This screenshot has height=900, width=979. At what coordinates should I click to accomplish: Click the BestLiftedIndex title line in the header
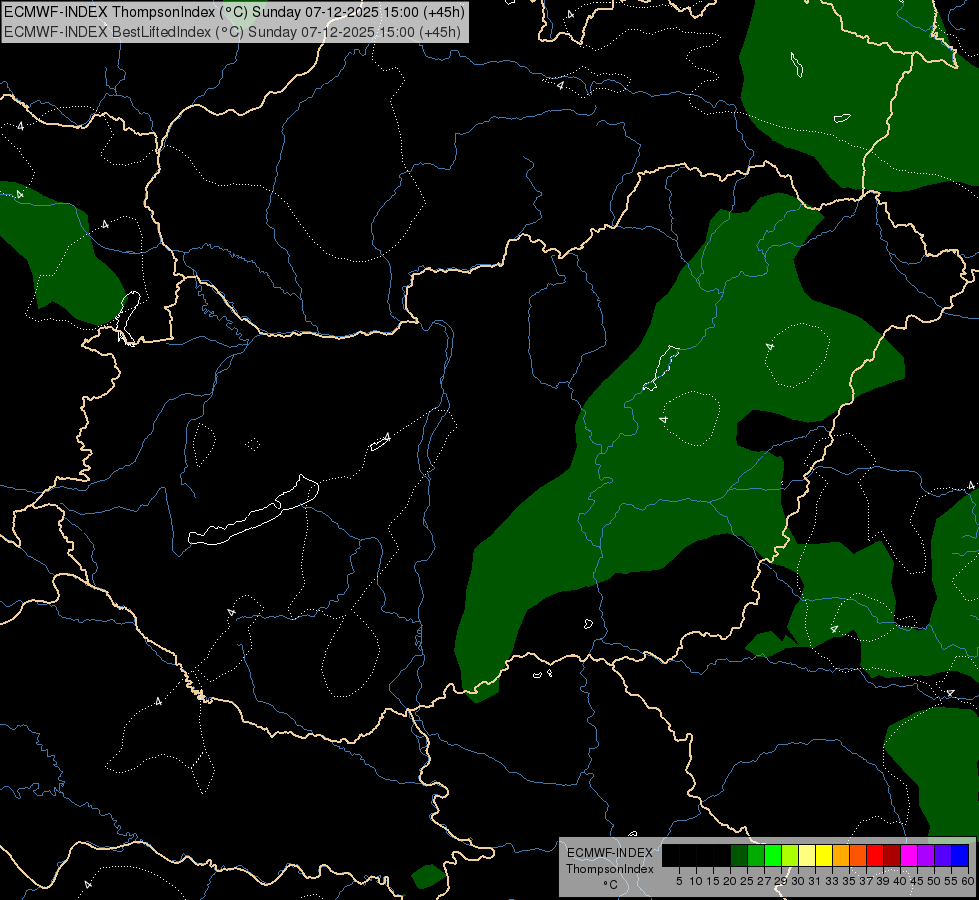(232, 32)
